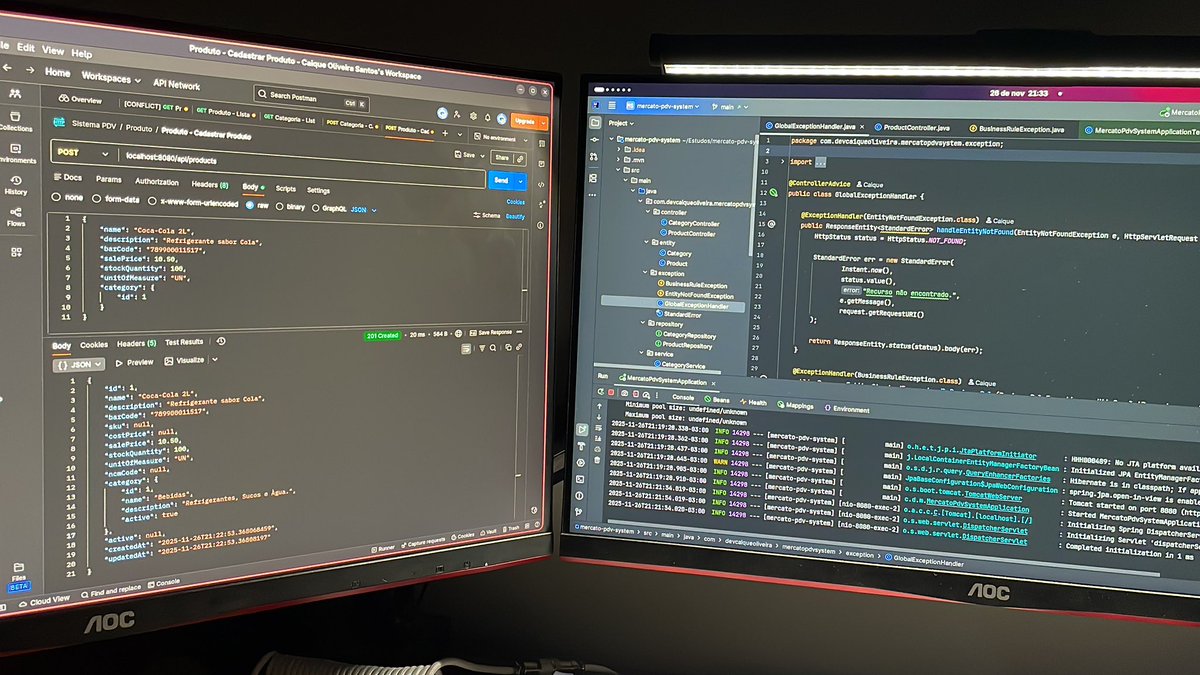Open the Edit menu in Postman
The width and height of the screenshot is (1200, 675).
[26, 47]
